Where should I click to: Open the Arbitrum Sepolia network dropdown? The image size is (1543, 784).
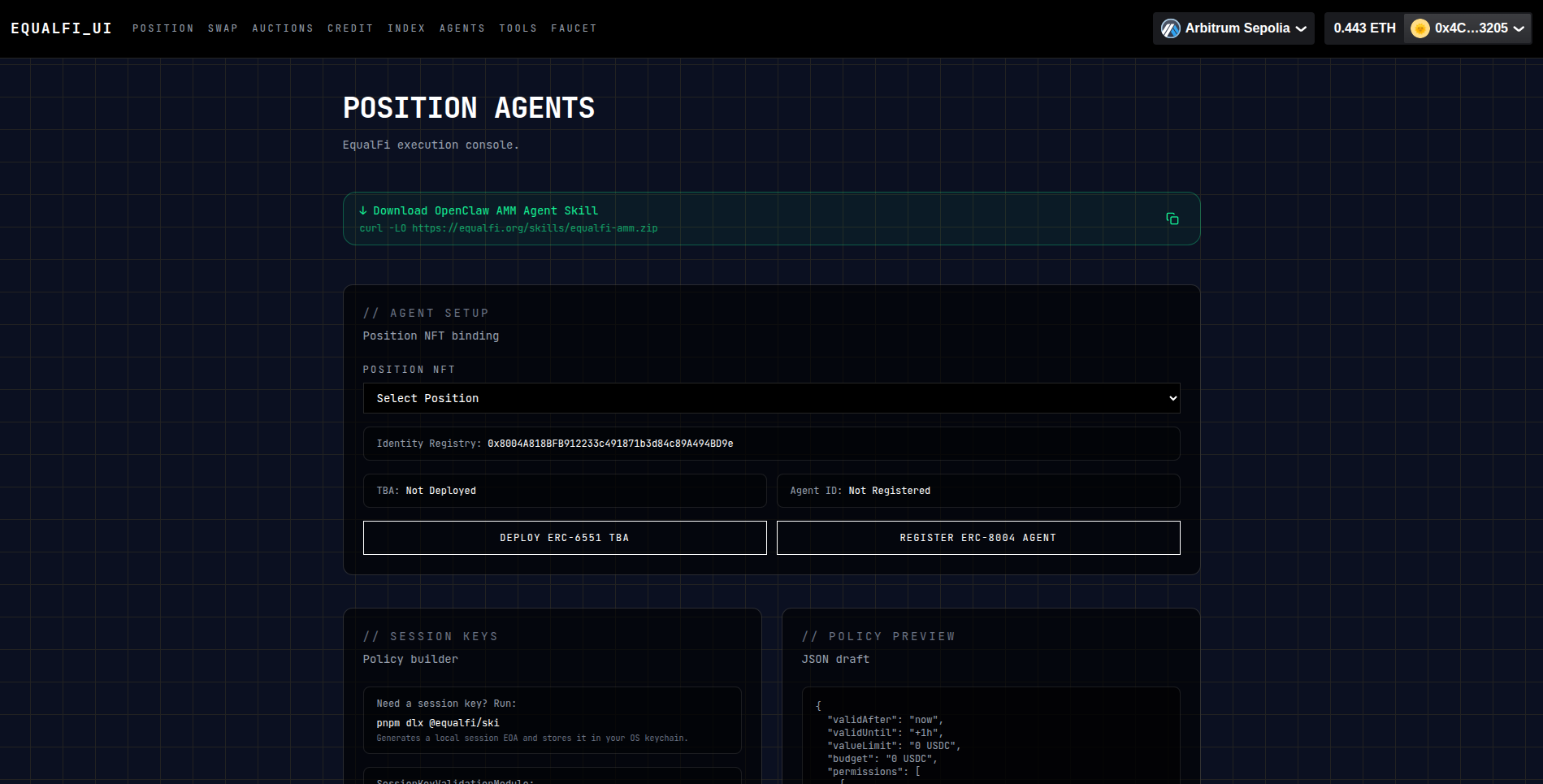point(1233,28)
